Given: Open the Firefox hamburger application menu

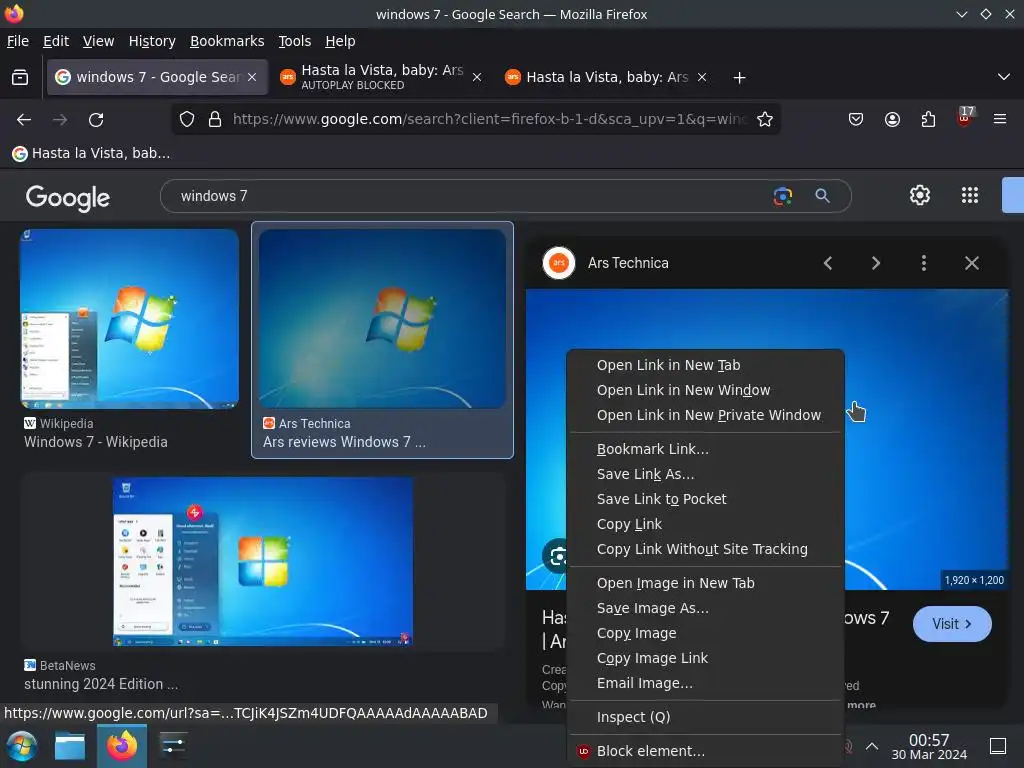Looking at the screenshot, I should click(x=1000, y=120).
